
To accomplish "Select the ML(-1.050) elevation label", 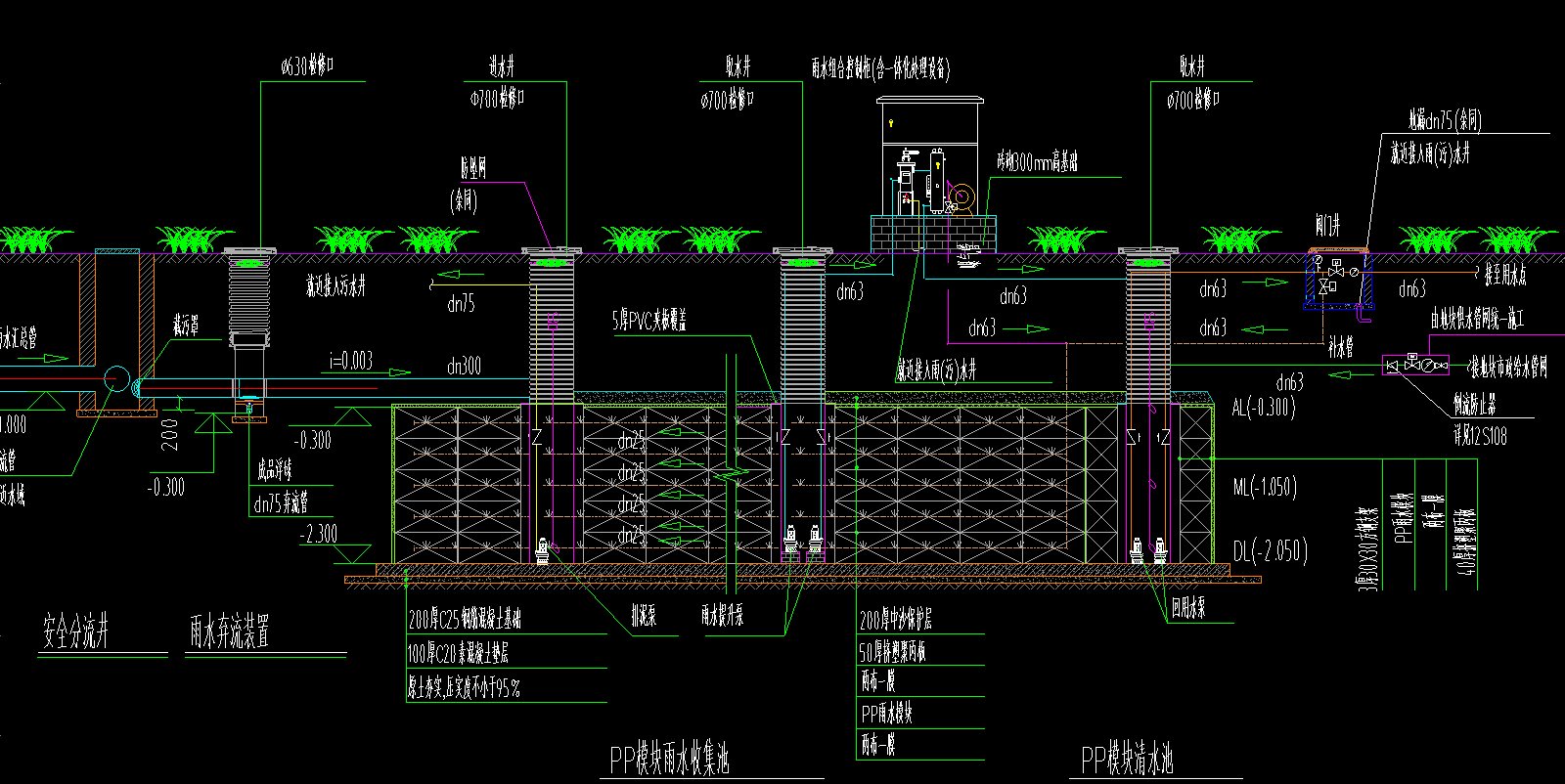I will (x=1264, y=487).
